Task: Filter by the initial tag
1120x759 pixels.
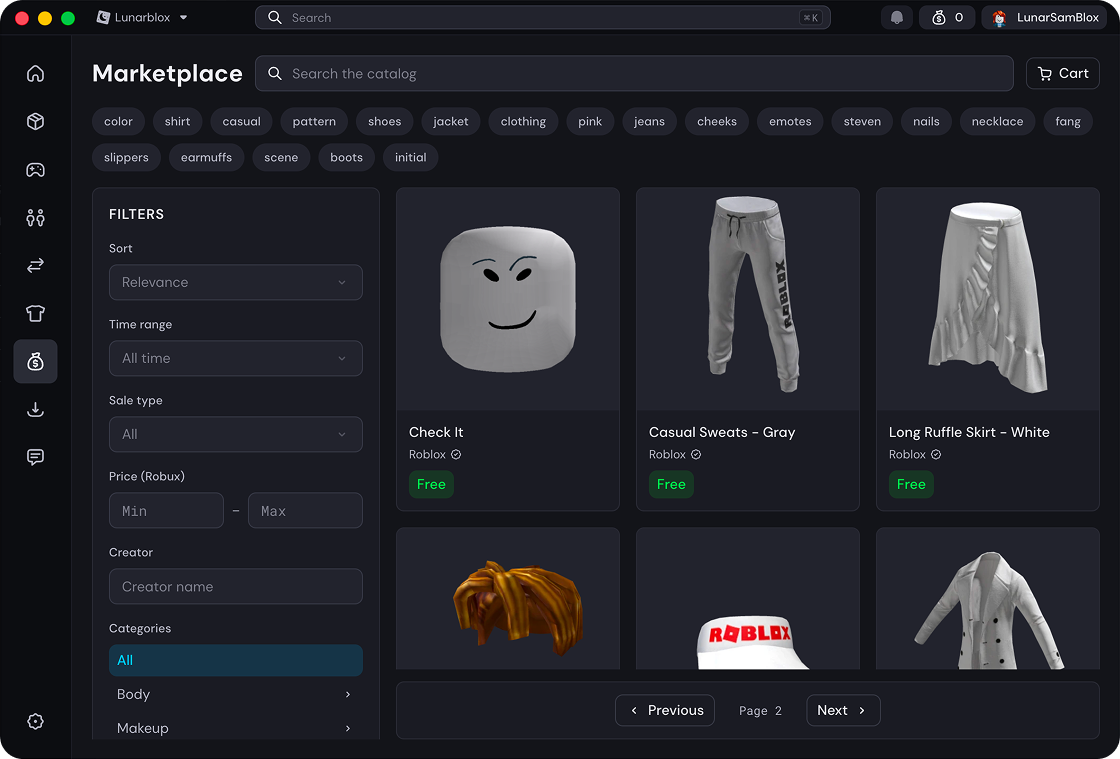Action: [x=411, y=157]
